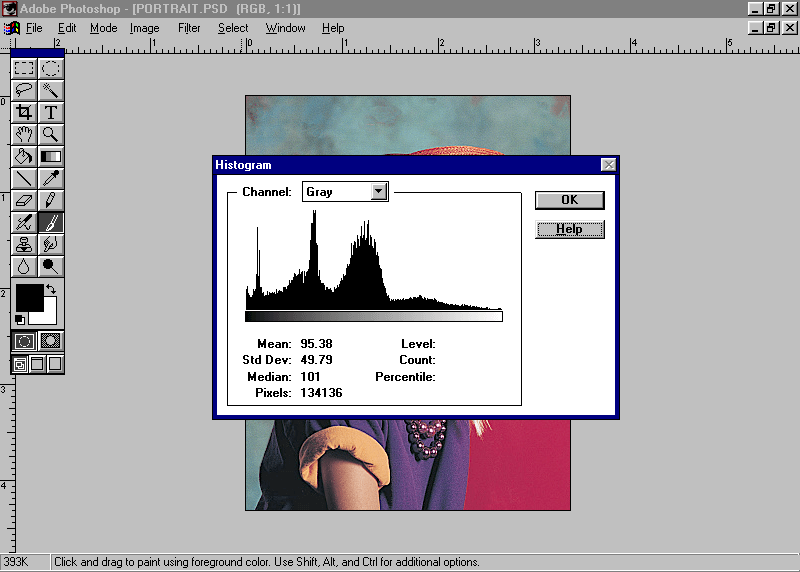Click the Mean value 95.38
Image resolution: width=800 pixels, height=572 pixels.
click(316, 343)
